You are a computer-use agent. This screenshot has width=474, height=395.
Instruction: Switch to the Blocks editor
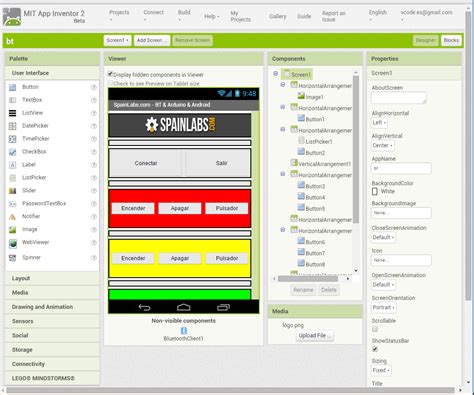point(451,40)
